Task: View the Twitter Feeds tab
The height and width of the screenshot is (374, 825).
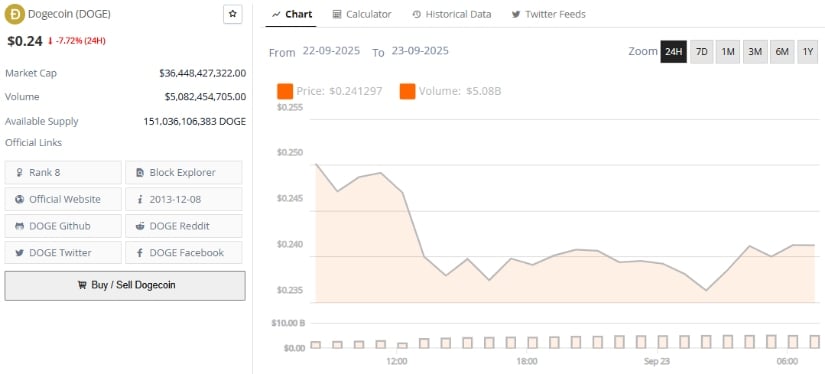Action: 548,14
